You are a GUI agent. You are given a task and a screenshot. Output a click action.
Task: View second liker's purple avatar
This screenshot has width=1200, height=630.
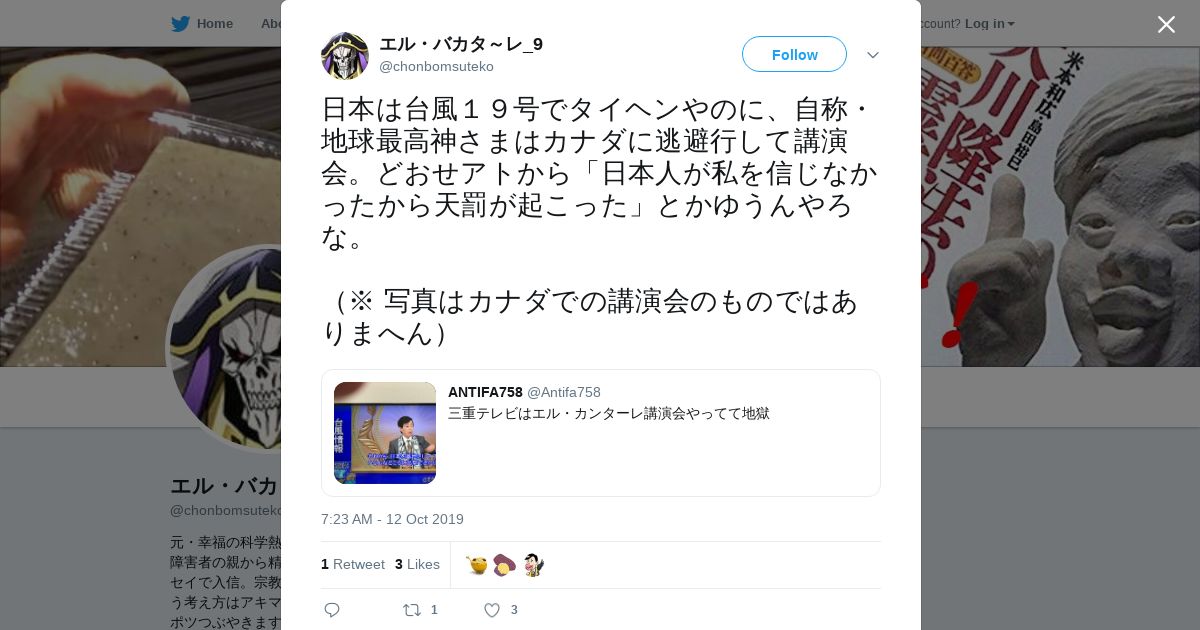pyautogui.click(x=505, y=565)
